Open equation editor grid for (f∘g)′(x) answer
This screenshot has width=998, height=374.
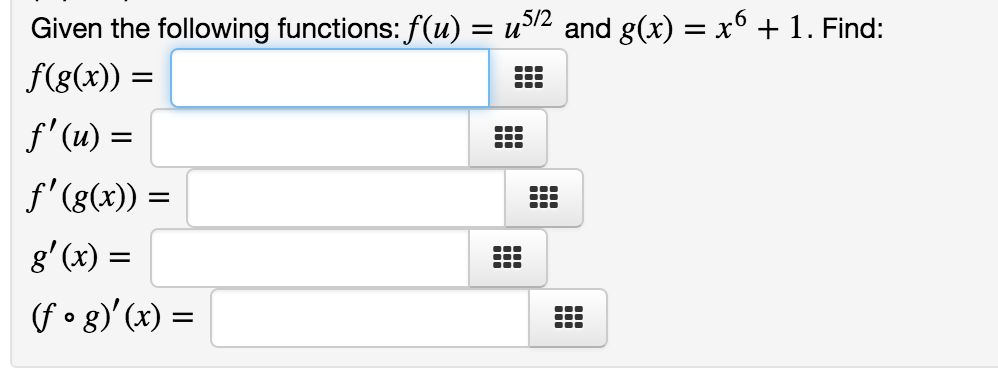click(x=568, y=317)
